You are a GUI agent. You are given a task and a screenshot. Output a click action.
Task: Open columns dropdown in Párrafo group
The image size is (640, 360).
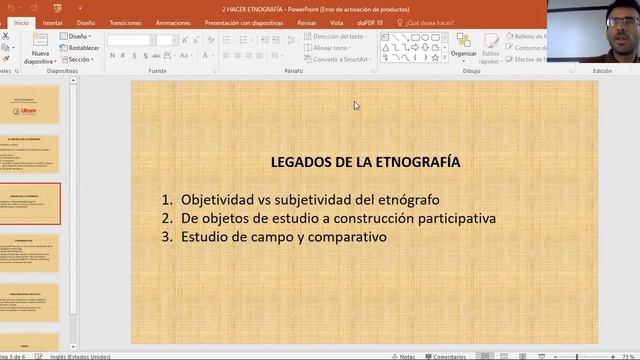(x=277, y=56)
